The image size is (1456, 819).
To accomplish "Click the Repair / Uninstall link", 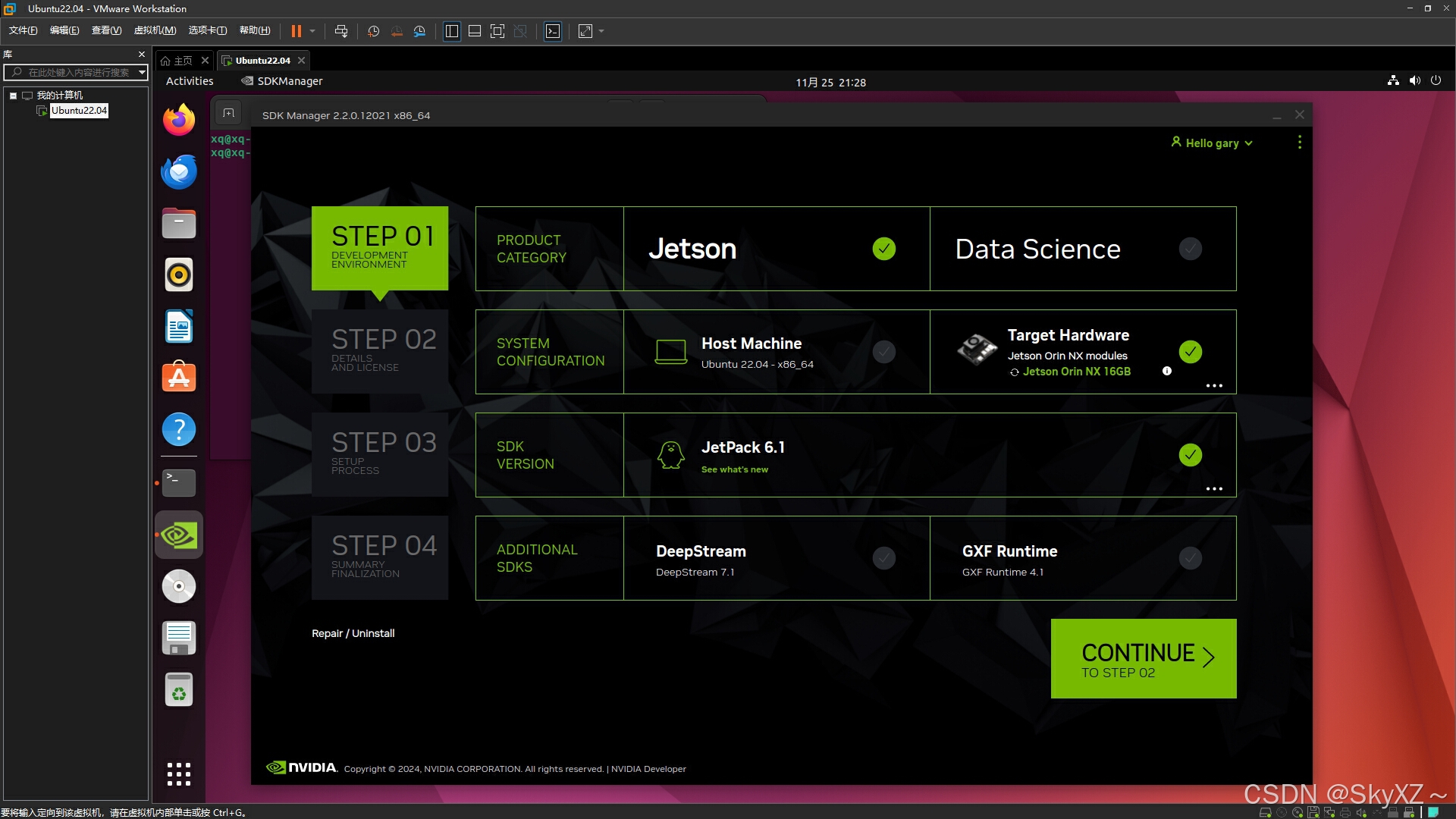I will (353, 633).
